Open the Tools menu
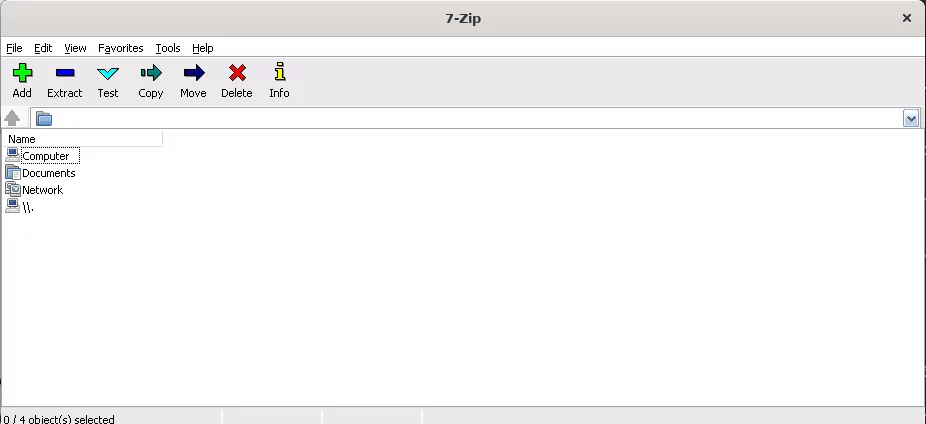 click(x=168, y=48)
